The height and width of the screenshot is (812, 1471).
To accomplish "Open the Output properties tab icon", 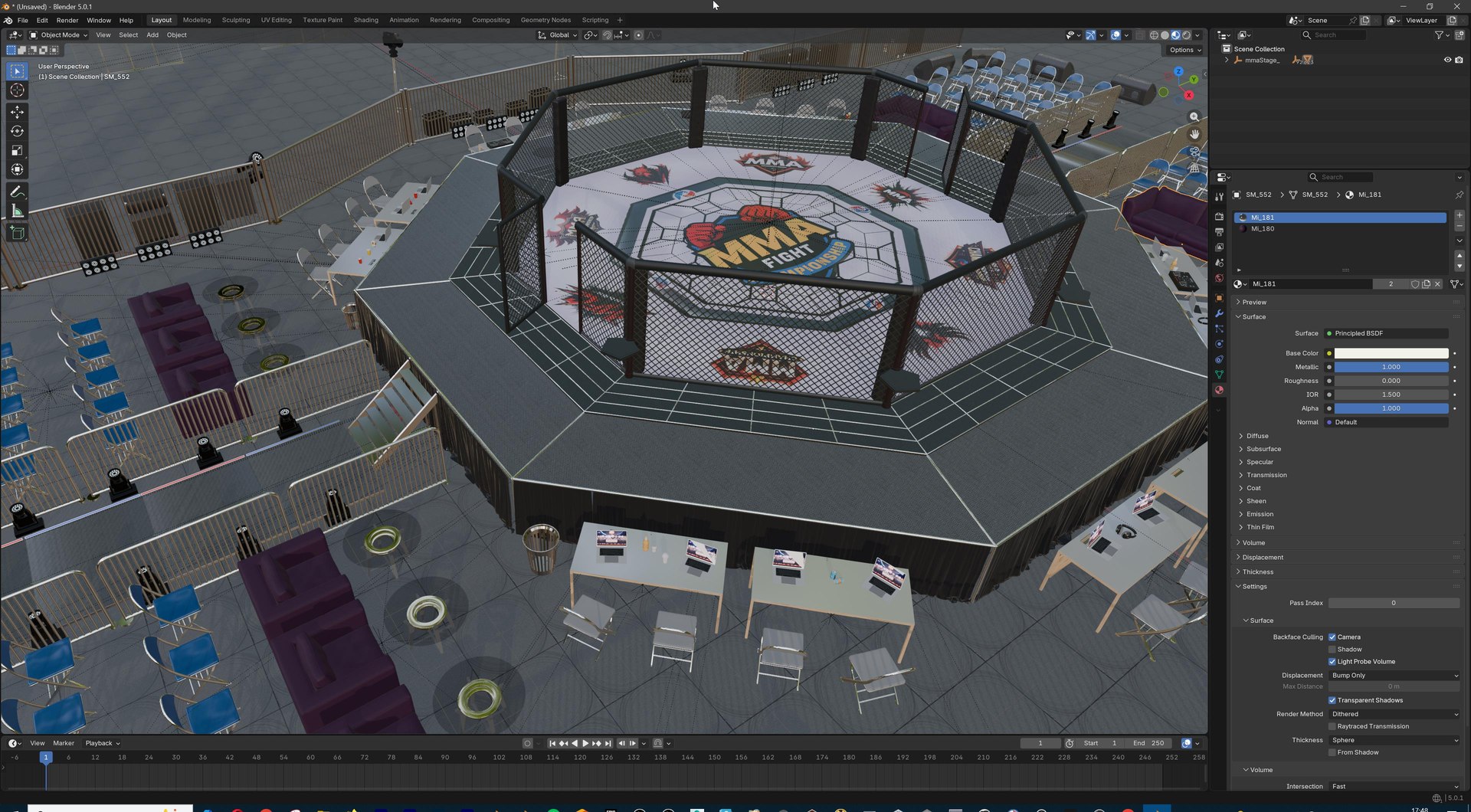I will point(1219,231).
